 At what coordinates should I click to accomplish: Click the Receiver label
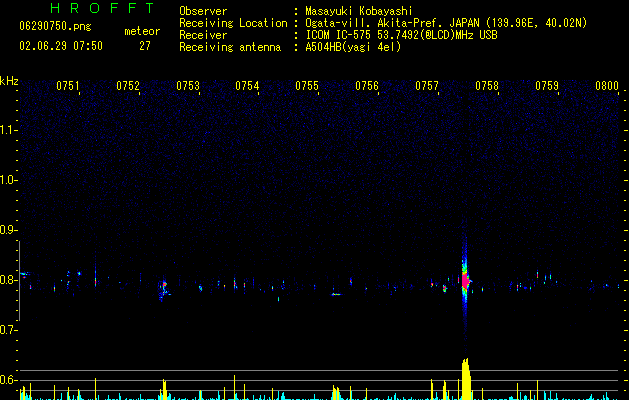[203, 35]
